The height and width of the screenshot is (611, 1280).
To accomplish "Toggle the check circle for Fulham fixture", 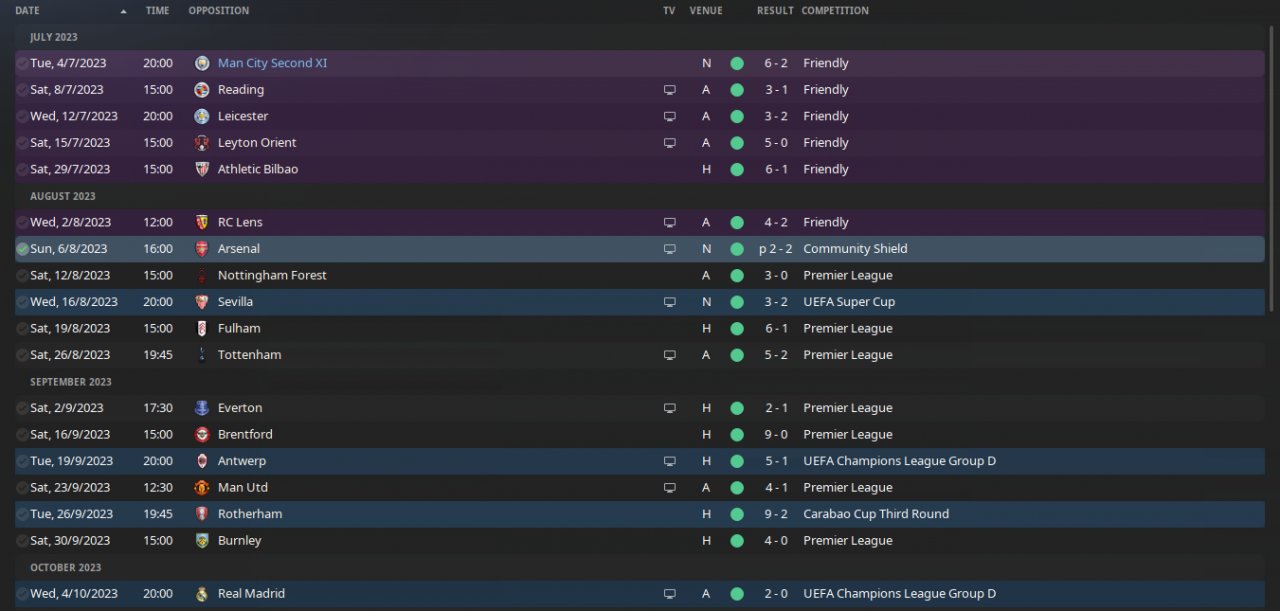I will tap(22, 328).
